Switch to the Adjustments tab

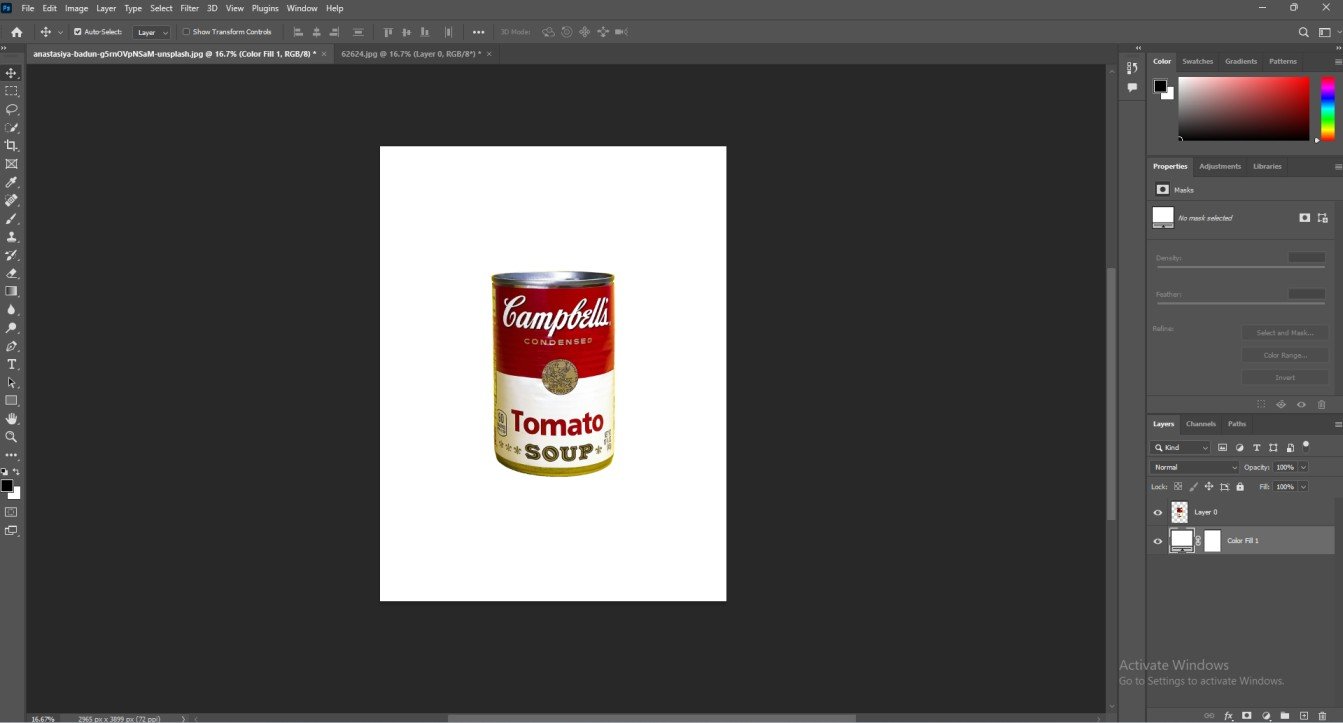point(1220,166)
